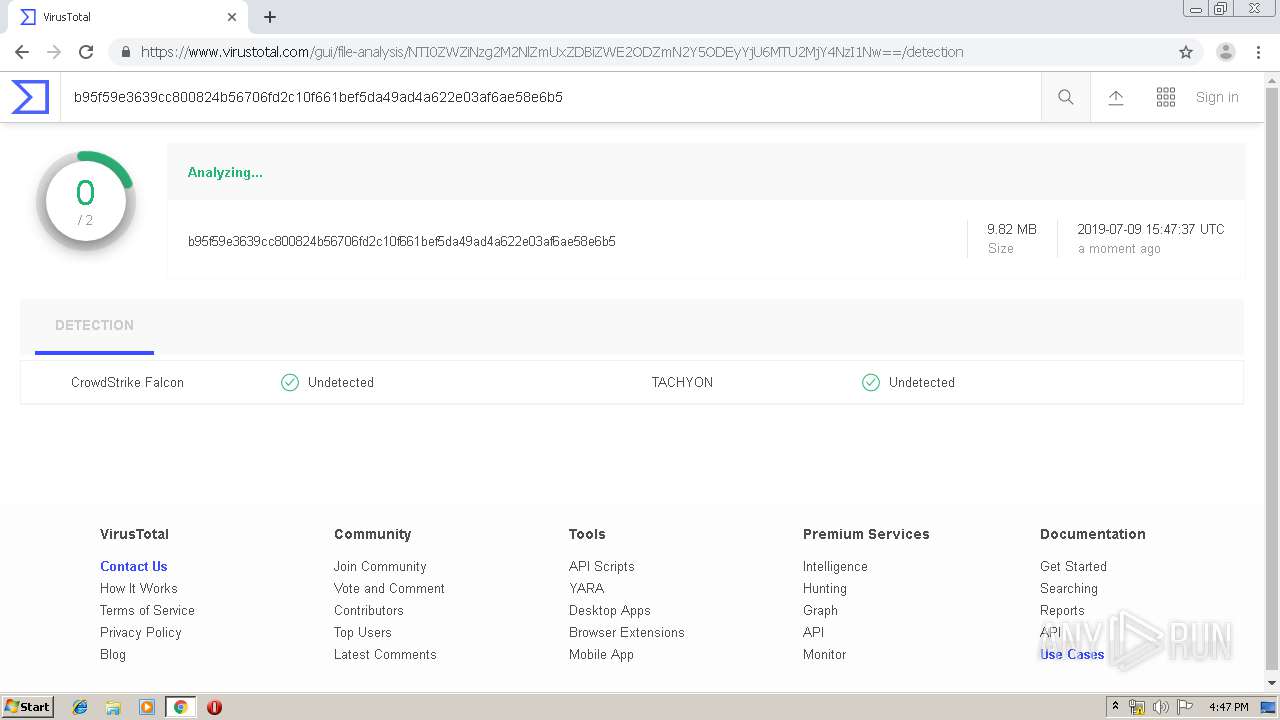
Task: Click the system tray volume icon
Action: [1161, 707]
